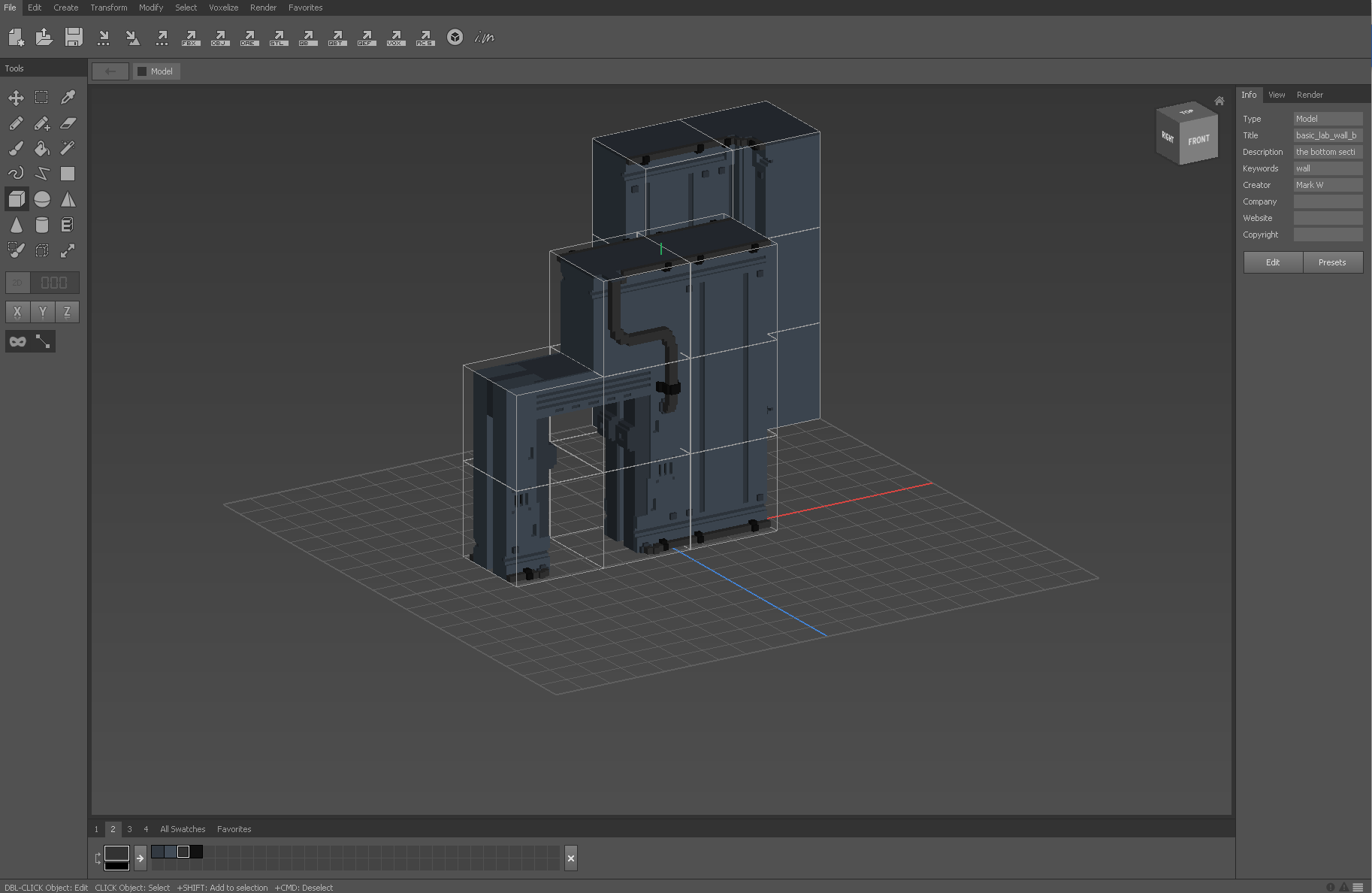Click the STL export icon
Image resolution: width=1372 pixels, height=893 pixels.
point(279,38)
